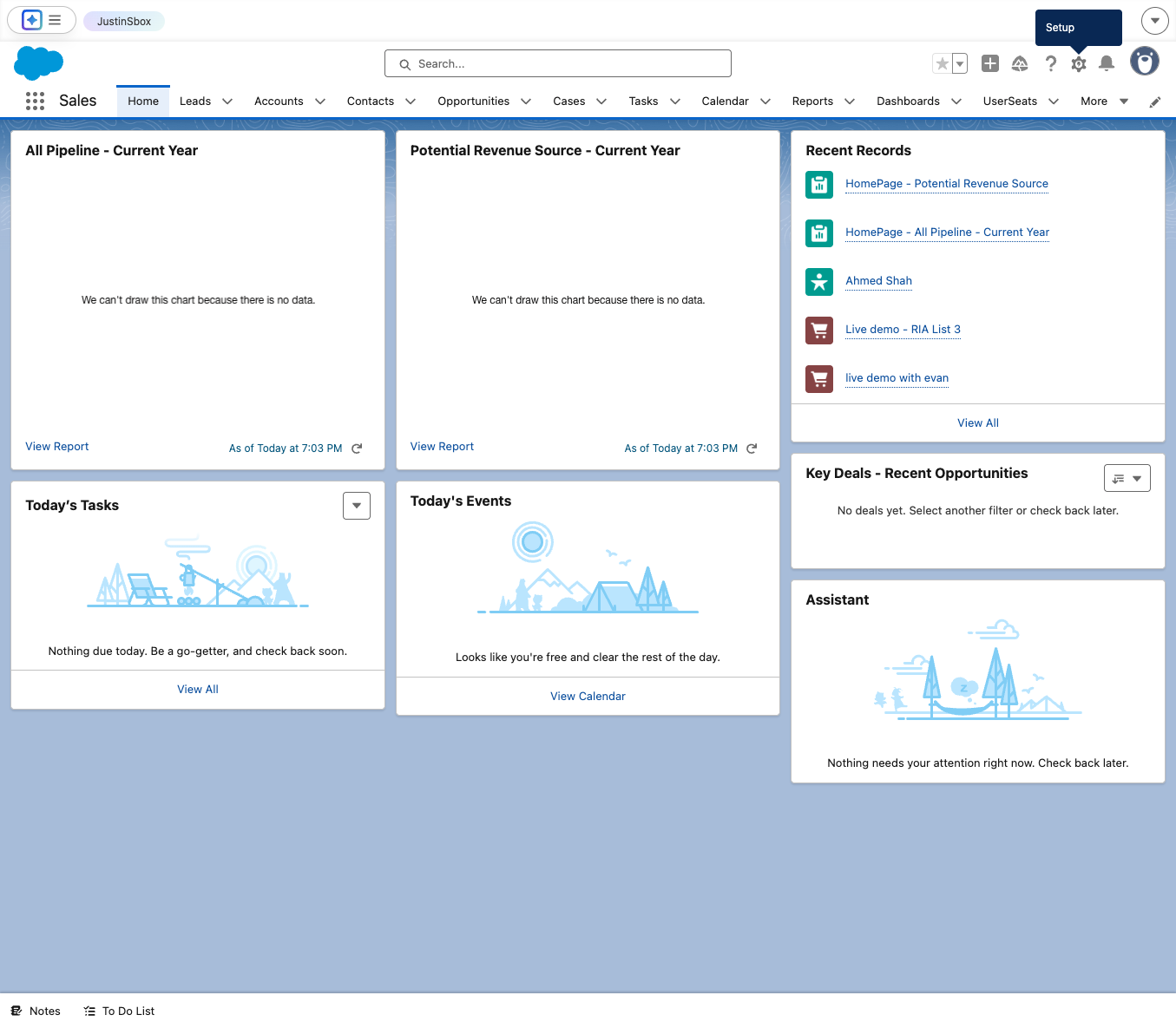
Task: Expand the Leads tab dropdown chevron
Action: pyautogui.click(x=227, y=101)
